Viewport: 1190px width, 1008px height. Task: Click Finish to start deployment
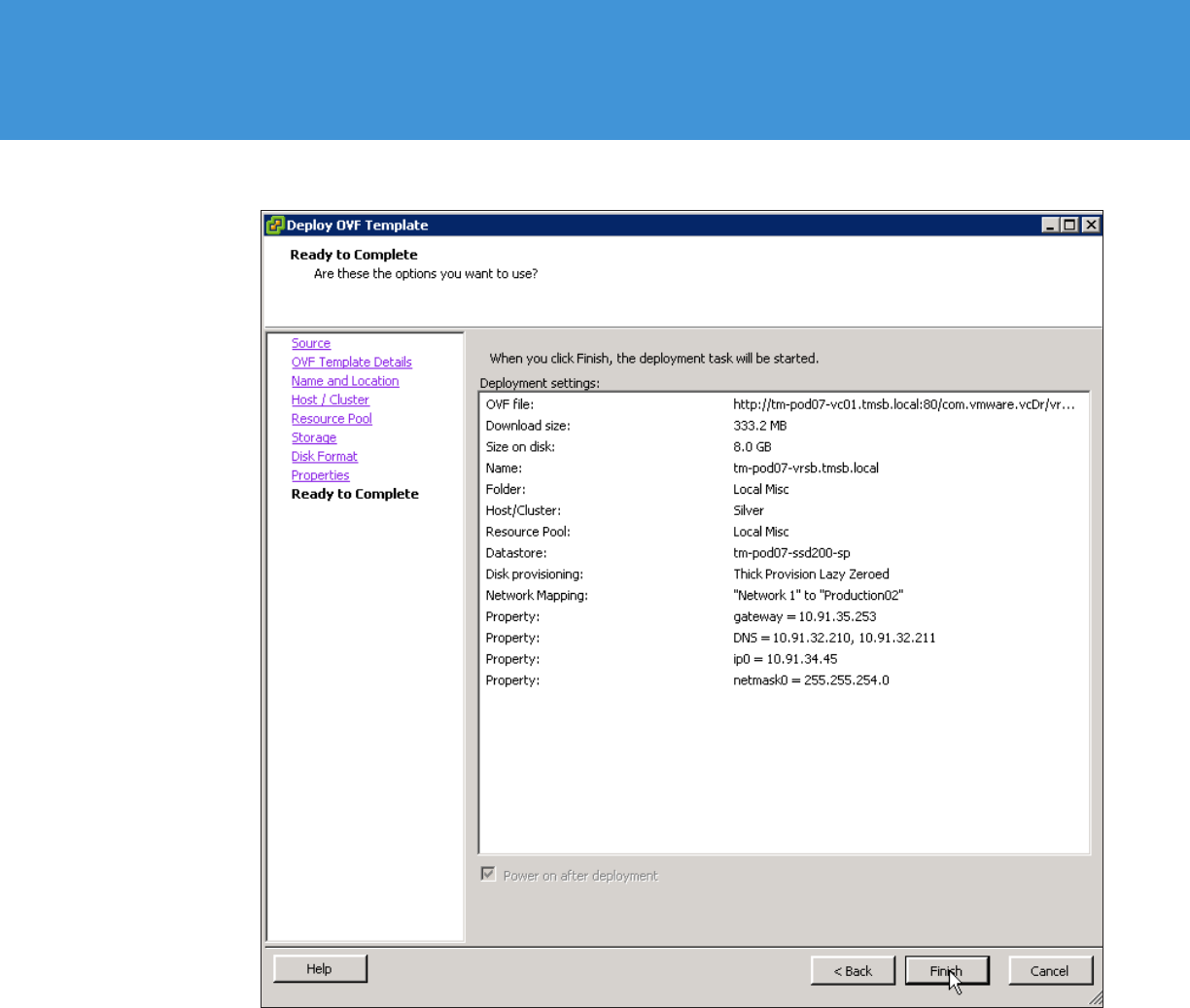(947, 971)
